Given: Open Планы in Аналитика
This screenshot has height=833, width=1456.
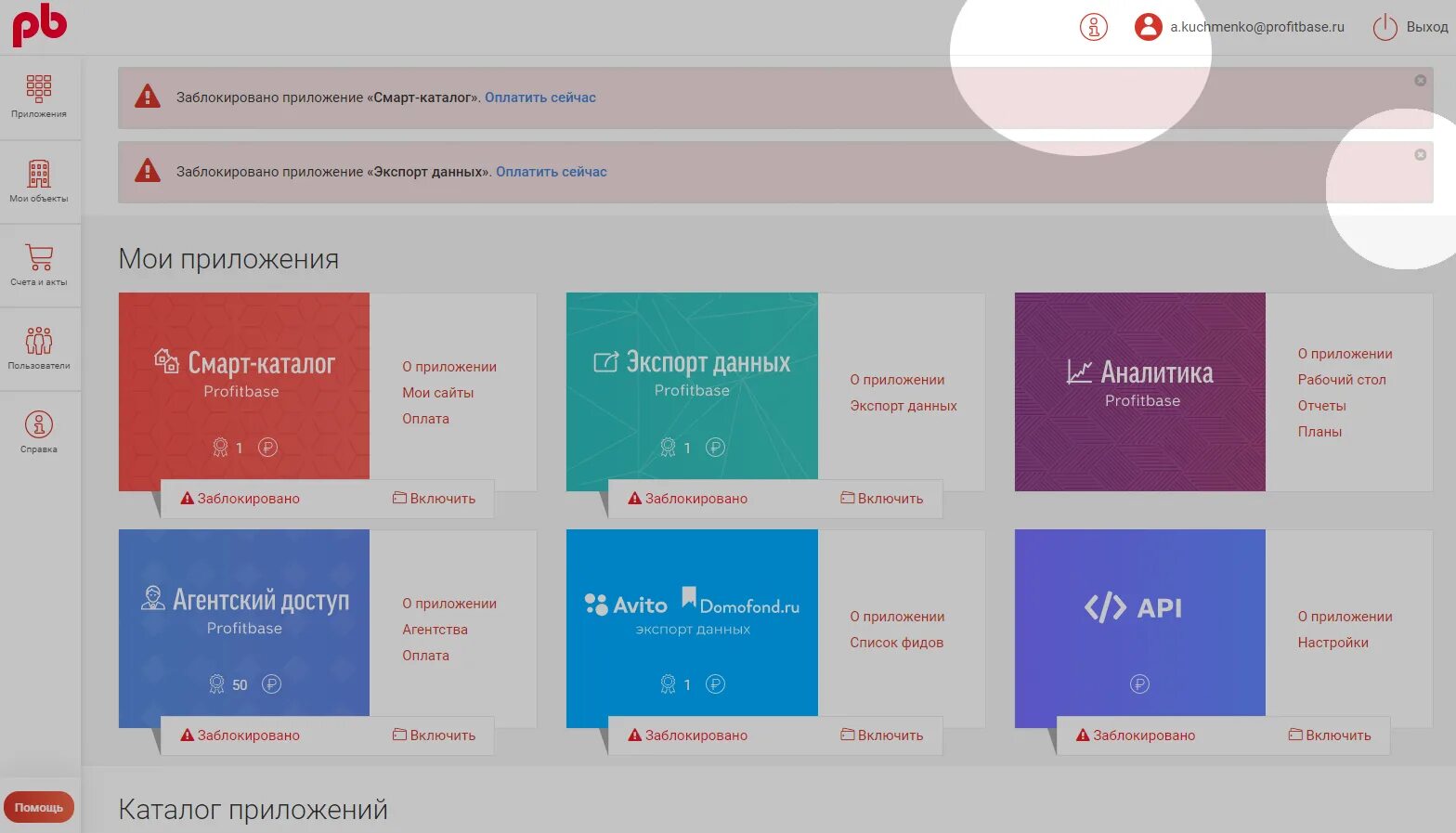Looking at the screenshot, I should (x=1319, y=432).
